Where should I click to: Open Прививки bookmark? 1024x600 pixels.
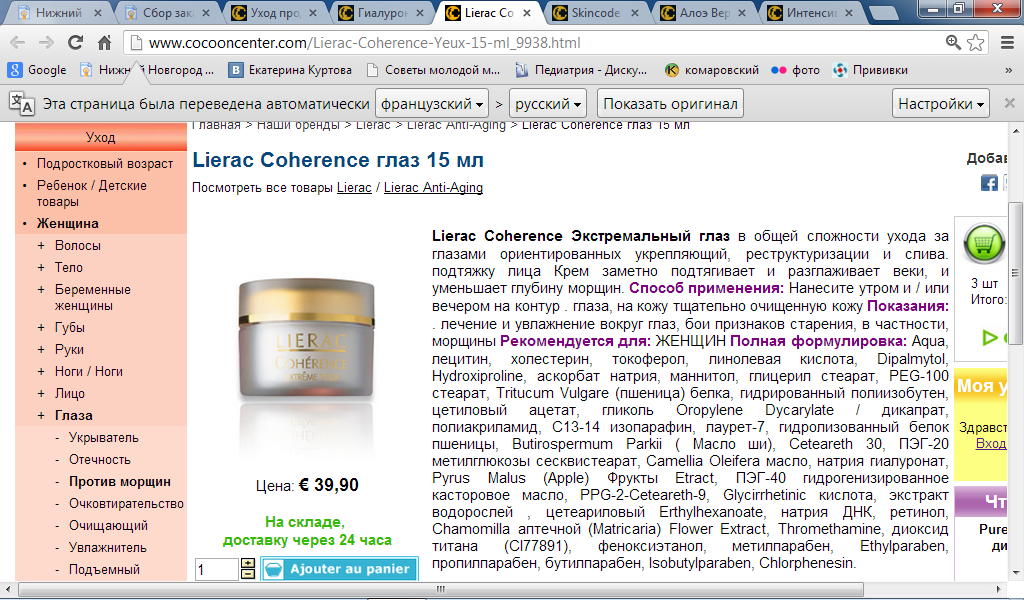point(871,70)
